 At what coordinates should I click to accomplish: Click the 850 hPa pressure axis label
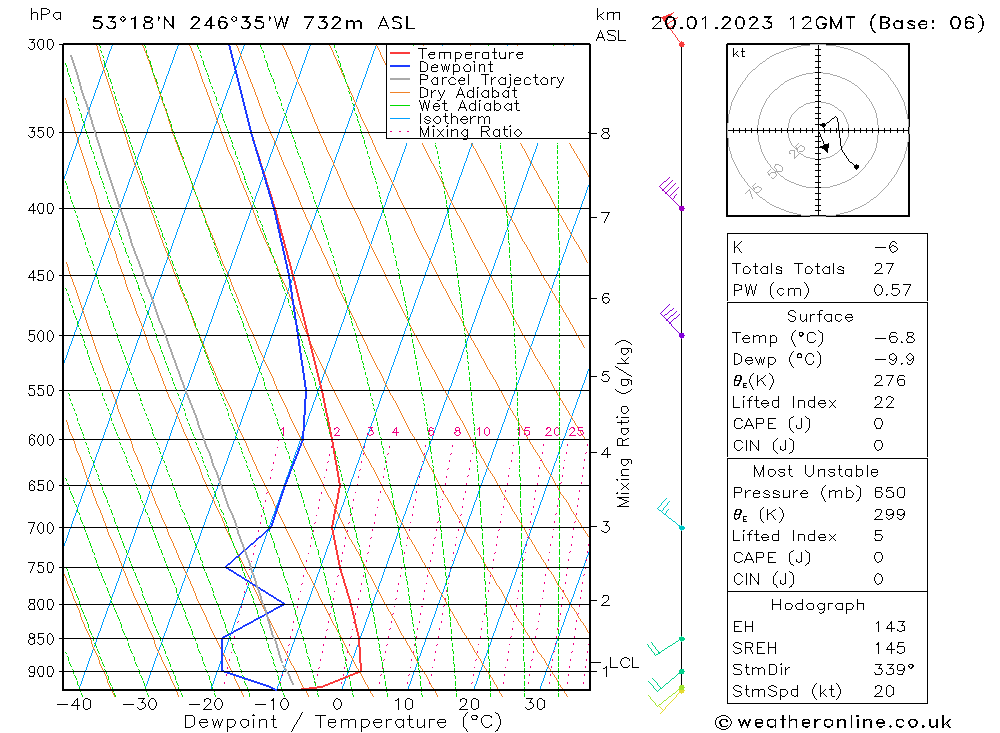41,639
